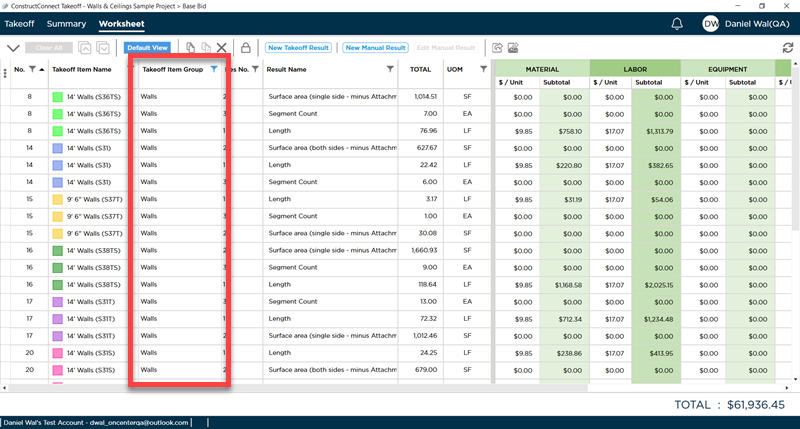The width and height of the screenshot is (800, 429).
Task: Click labor subtotal $1,313.79
Action: pyautogui.click(x=660, y=131)
